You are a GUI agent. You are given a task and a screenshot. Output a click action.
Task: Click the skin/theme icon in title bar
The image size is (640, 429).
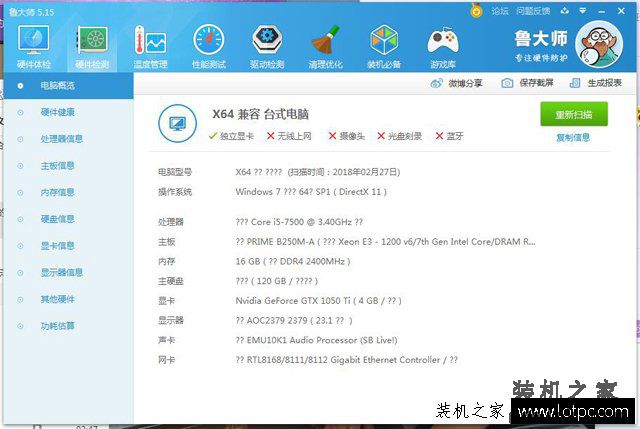point(565,11)
